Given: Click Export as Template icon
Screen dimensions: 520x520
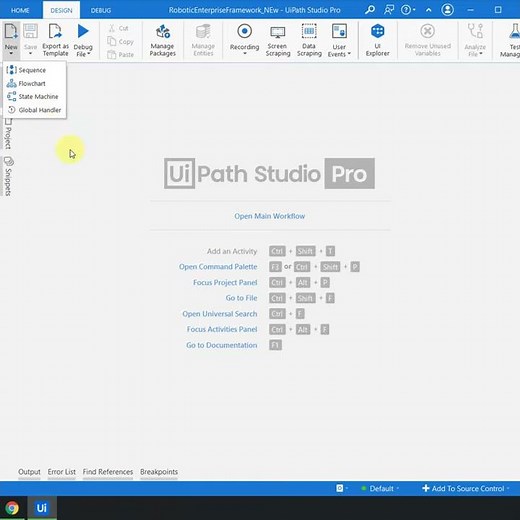Looking at the screenshot, I should click(x=55, y=32).
